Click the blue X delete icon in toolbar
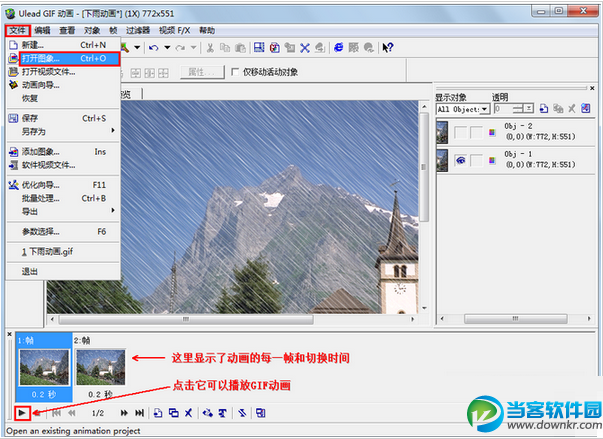The image size is (603, 439). [305, 48]
